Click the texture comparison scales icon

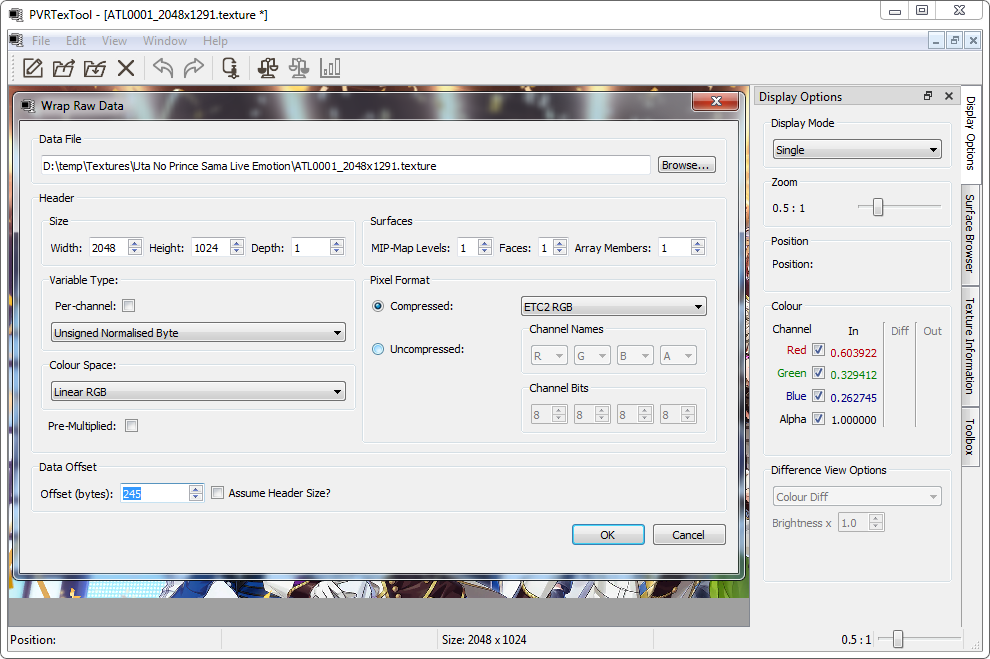pos(268,68)
